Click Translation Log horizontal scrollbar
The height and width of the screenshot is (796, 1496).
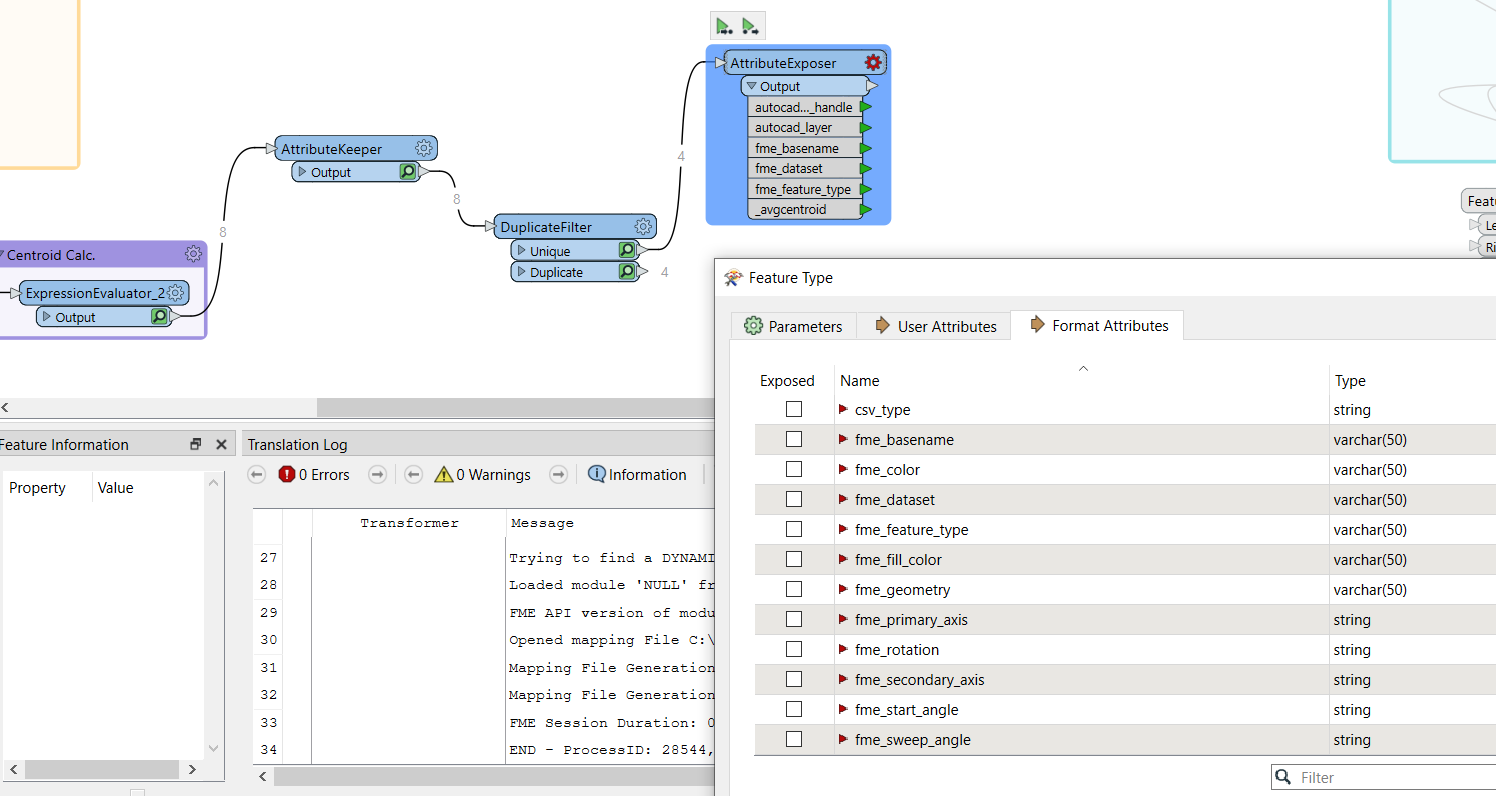pyautogui.click(x=494, y=776)
